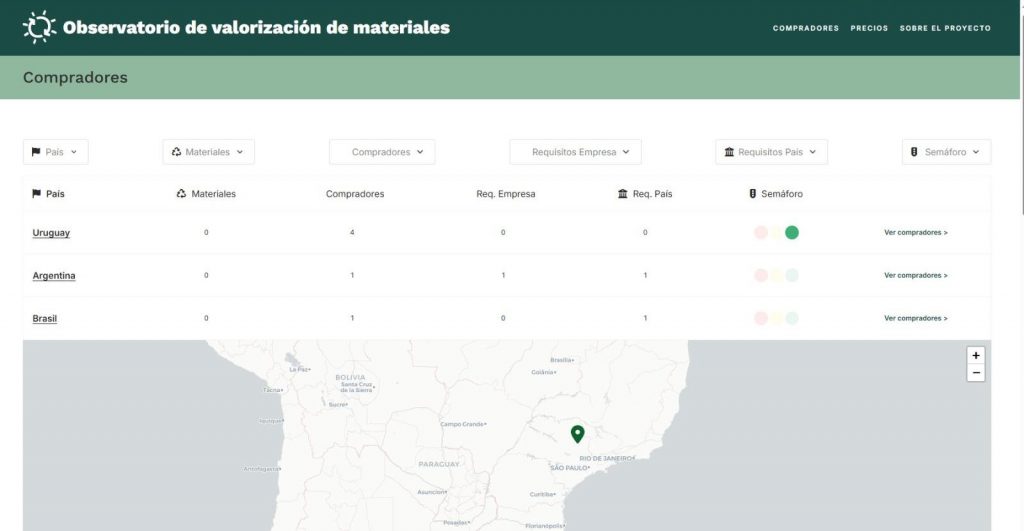This screenshot has height=531, width=1024.
Task: Click the red semaphore light for Brasil
Action: pyautogui.click(x=761, y=318)
